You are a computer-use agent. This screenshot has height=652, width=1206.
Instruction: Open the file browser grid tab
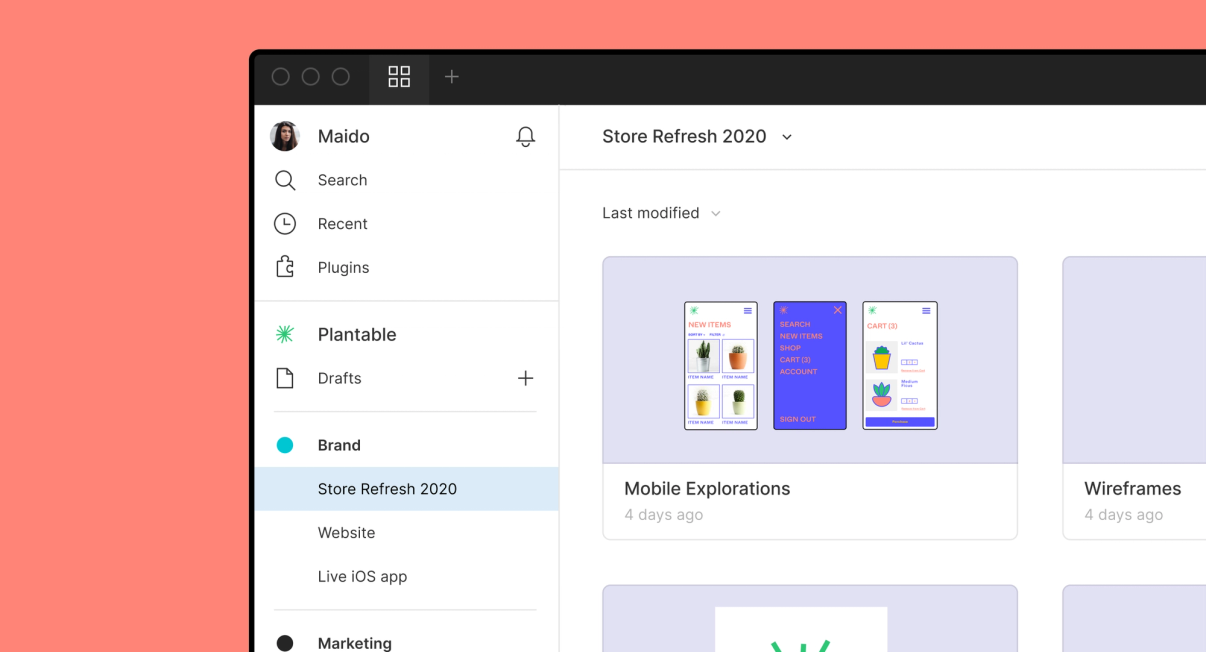tap(399, 77)
